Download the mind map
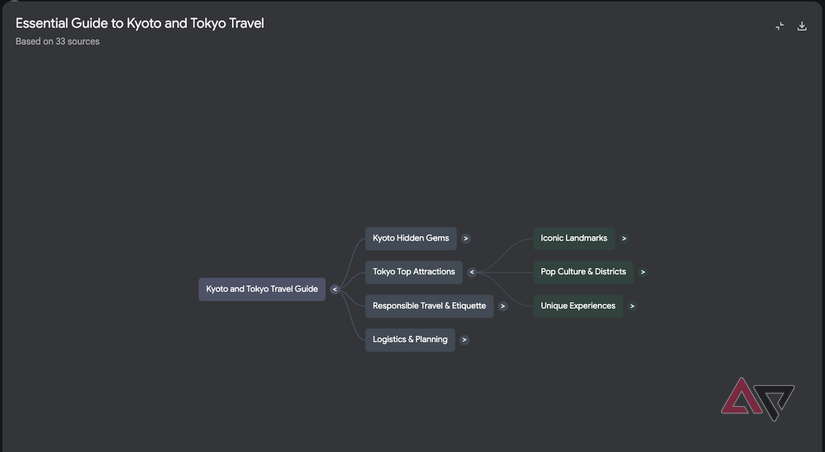This screenshot has height=452, width=825. [x=802, y=26]
